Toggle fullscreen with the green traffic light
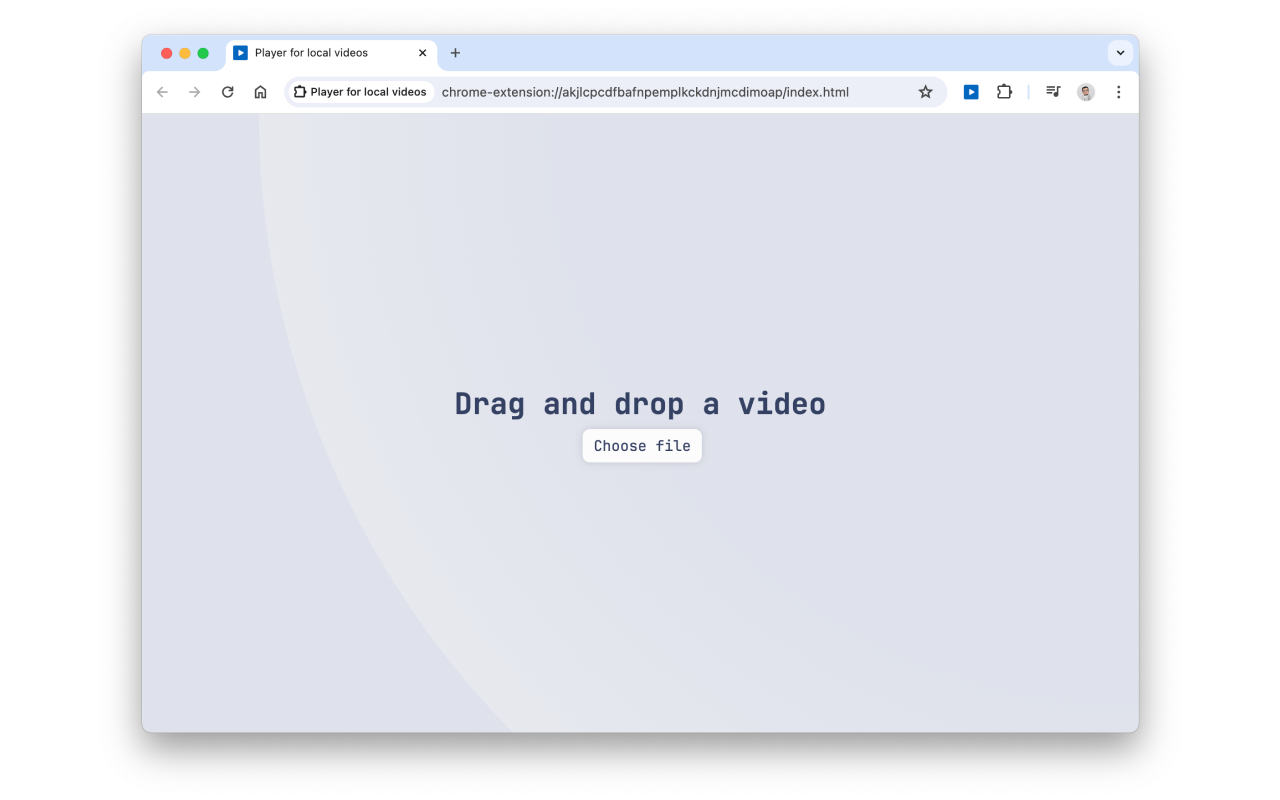 coord(201,53)
